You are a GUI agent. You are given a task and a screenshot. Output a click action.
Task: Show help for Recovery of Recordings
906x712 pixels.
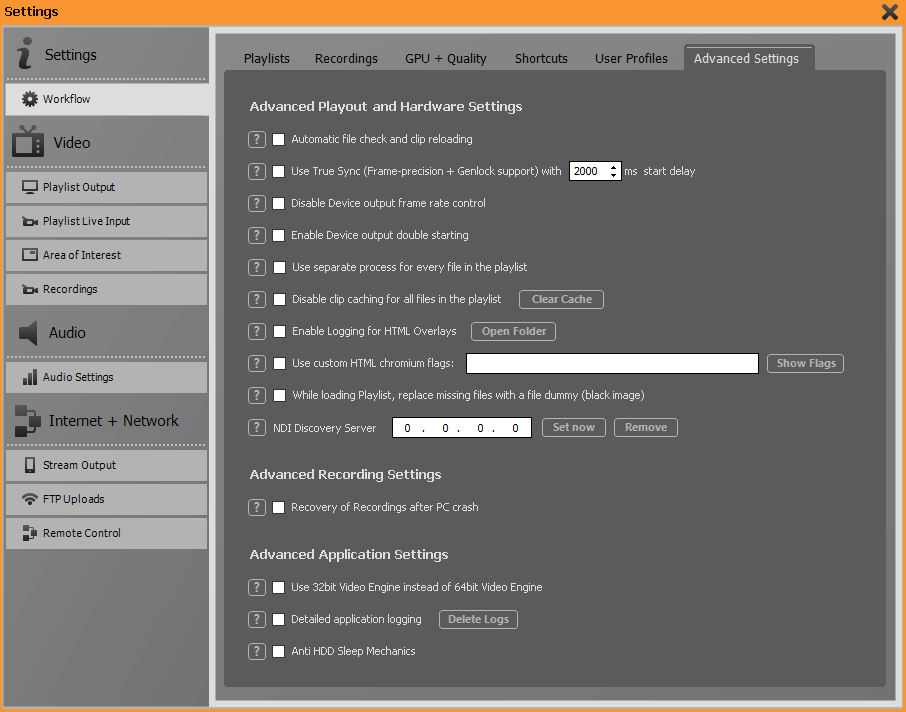[257, 507]
